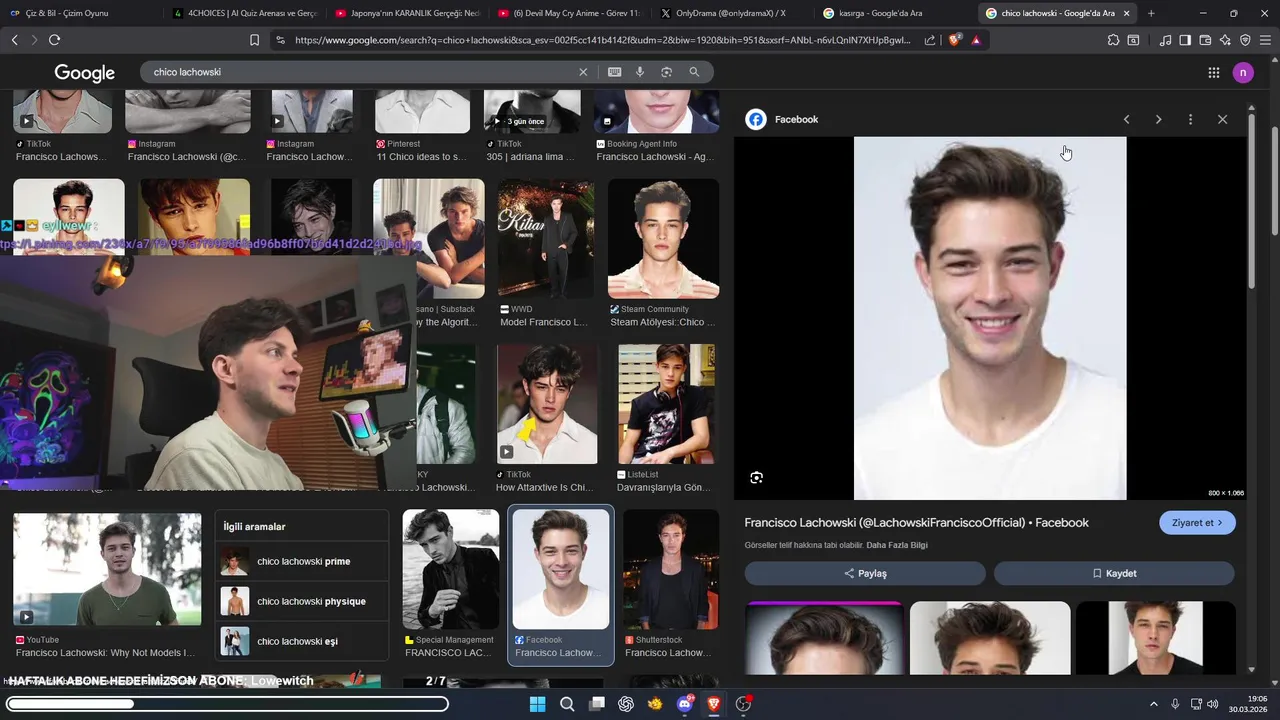Open the on-screen keyboard icon in search
The height and width of the screenshot is (720, 1280).
(x=614, y=72)
